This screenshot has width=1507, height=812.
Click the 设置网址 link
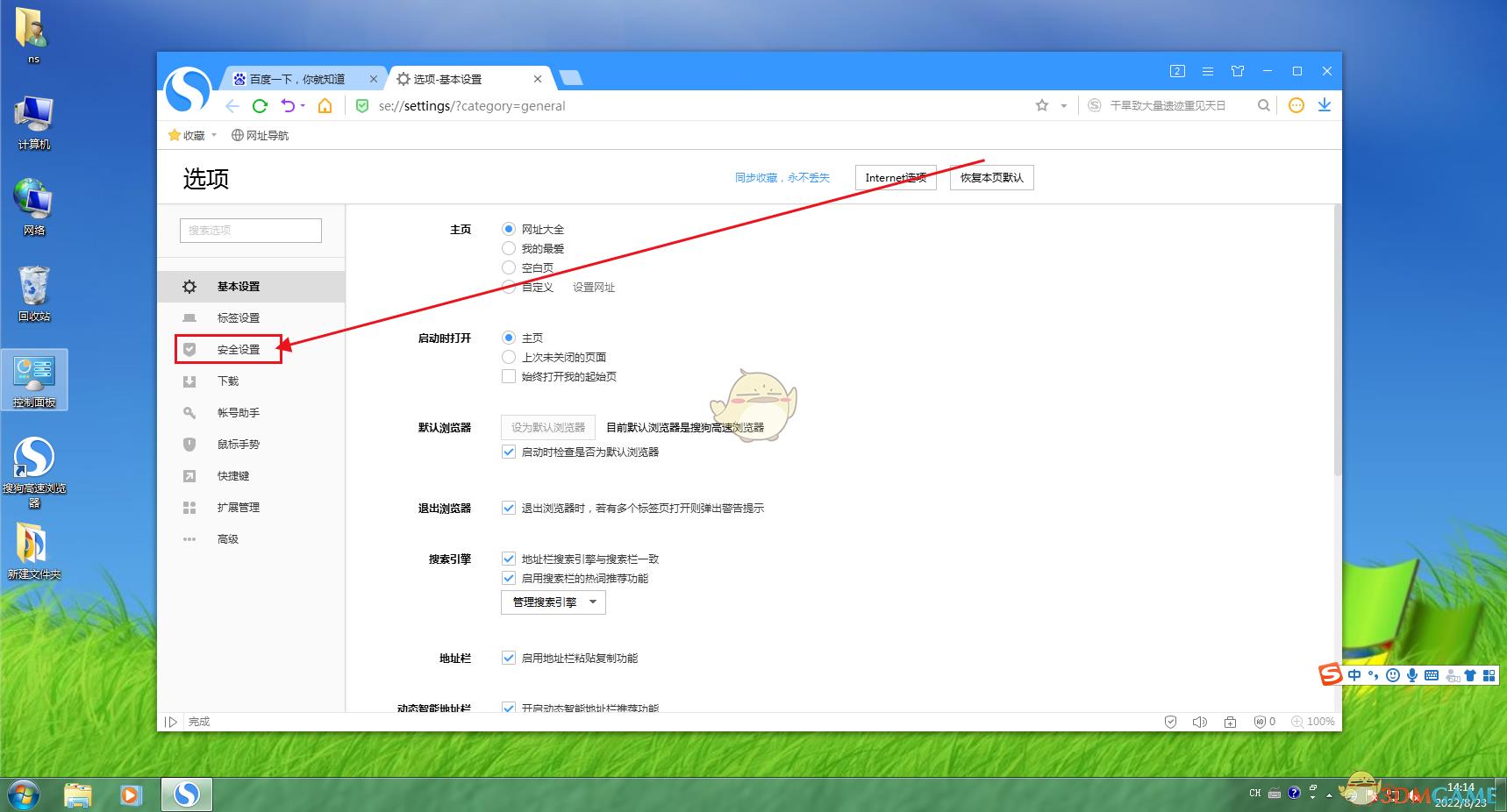(x=594, y=287)
